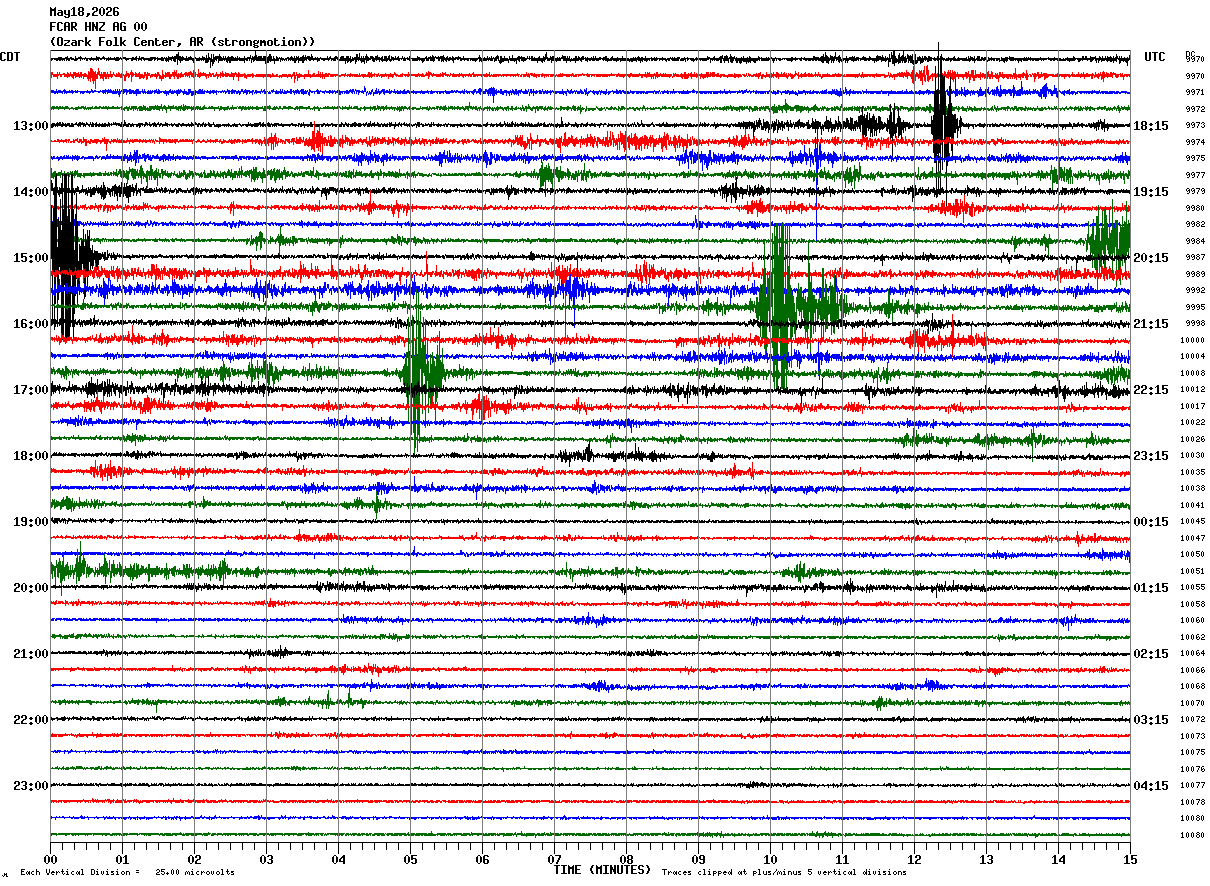
Task: Click the minute 07 tick label
Action: 554,859
